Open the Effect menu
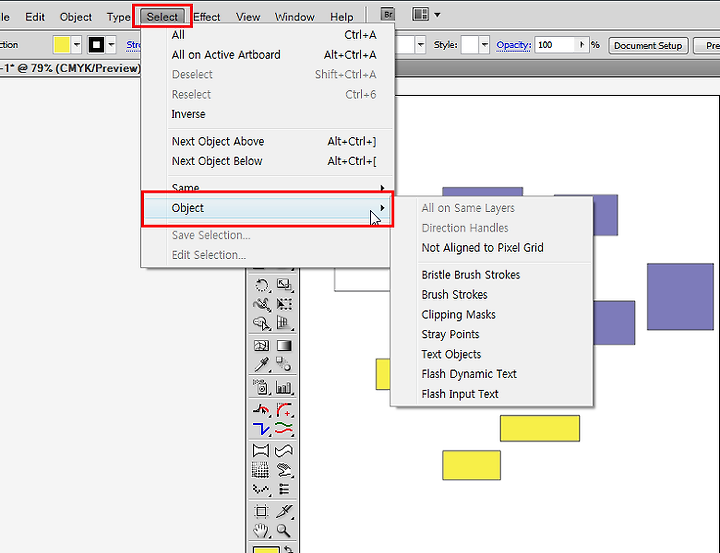720x553 pixels. click(207, 17)
